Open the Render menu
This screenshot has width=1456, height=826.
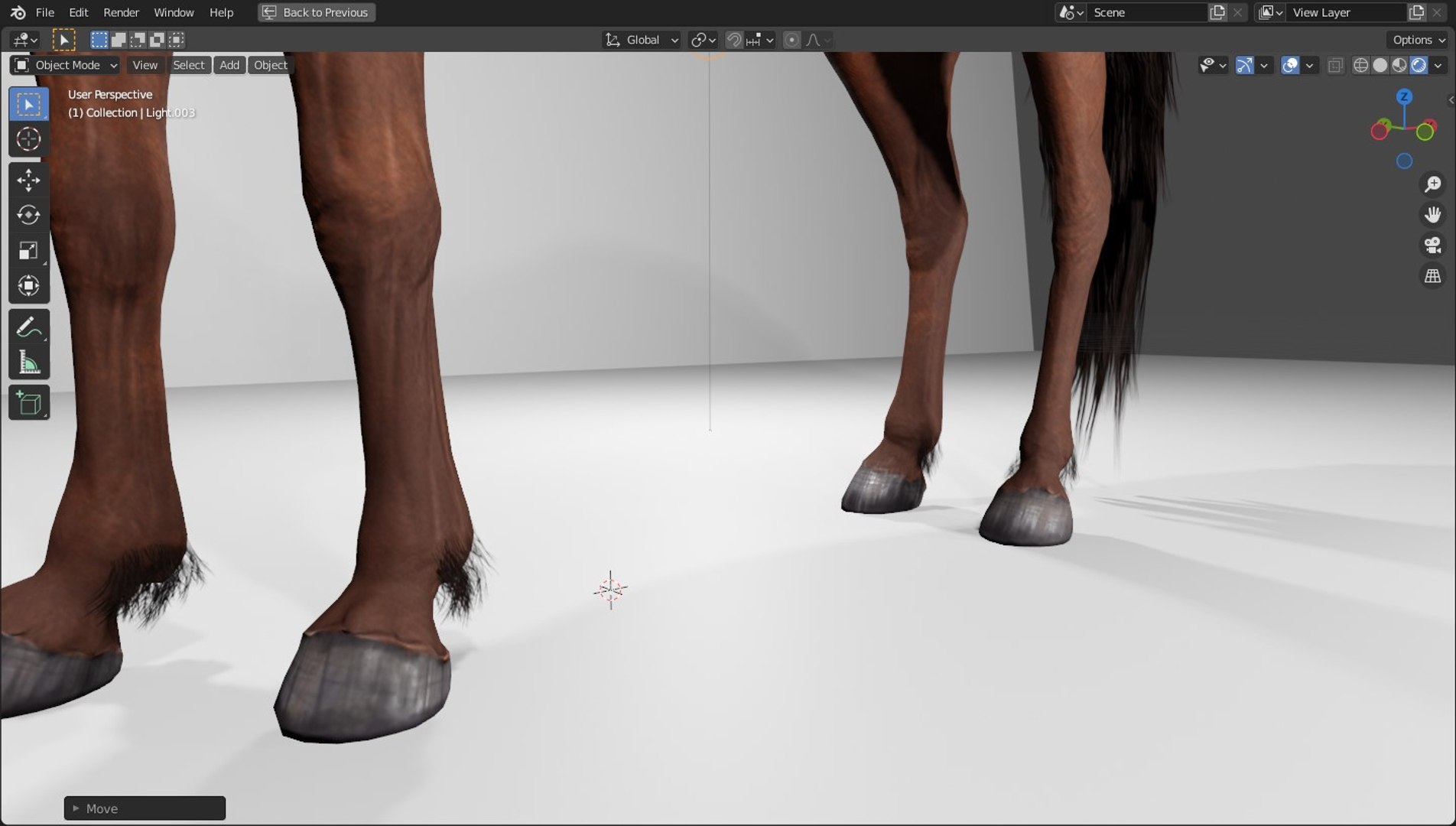click(x=121, y=12)
